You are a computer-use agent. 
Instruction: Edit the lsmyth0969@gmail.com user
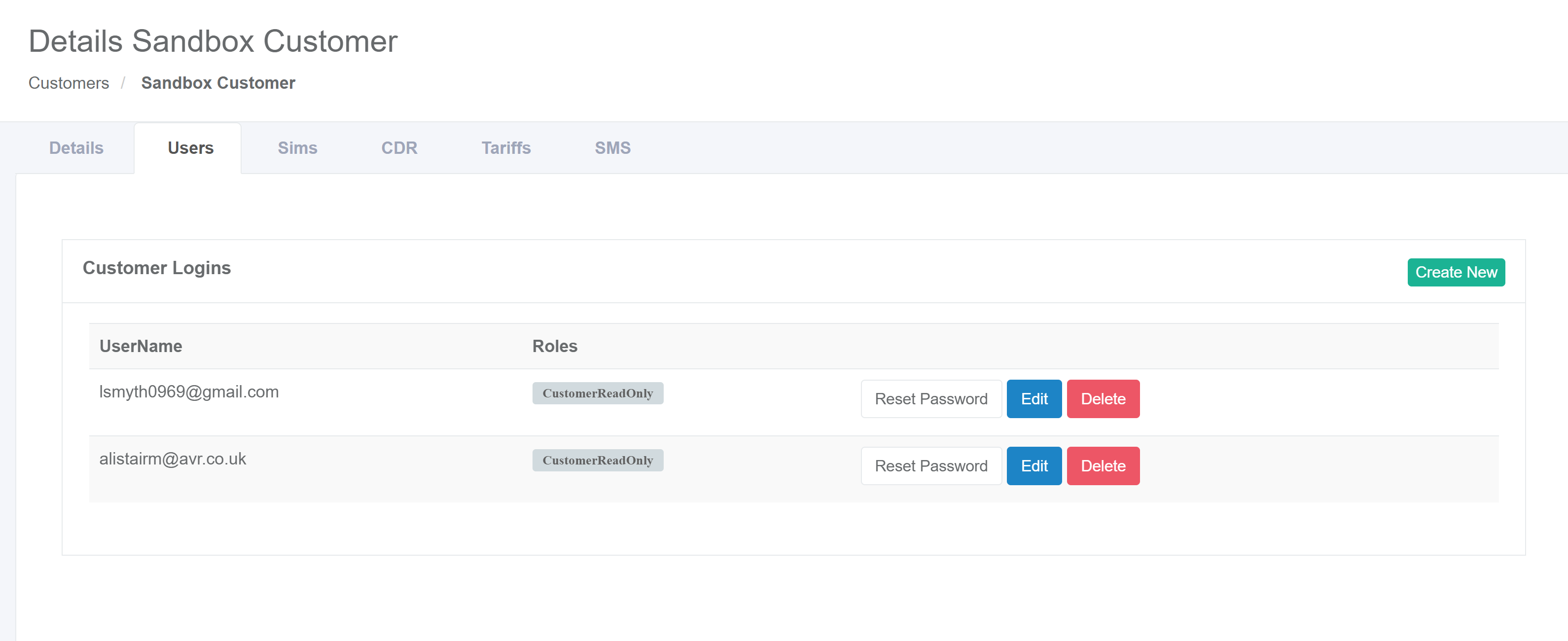pyautogui.click(x=1033, y=399)
